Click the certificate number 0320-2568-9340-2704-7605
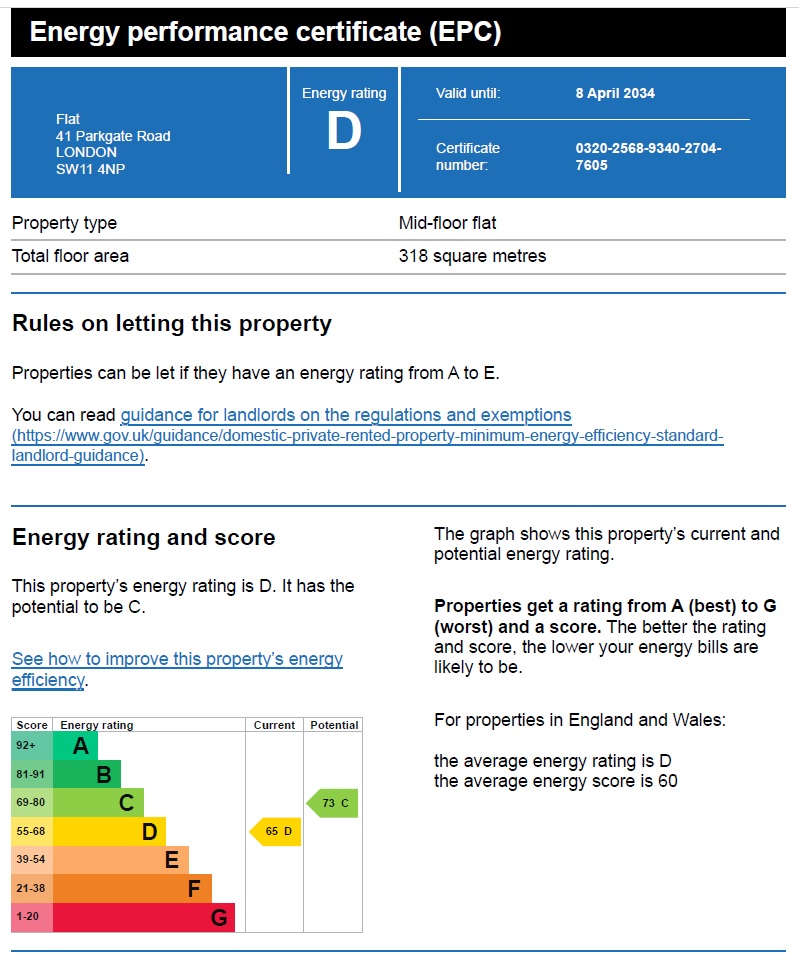Viewport: 799px width, 963px height. [x=648, y=156]
